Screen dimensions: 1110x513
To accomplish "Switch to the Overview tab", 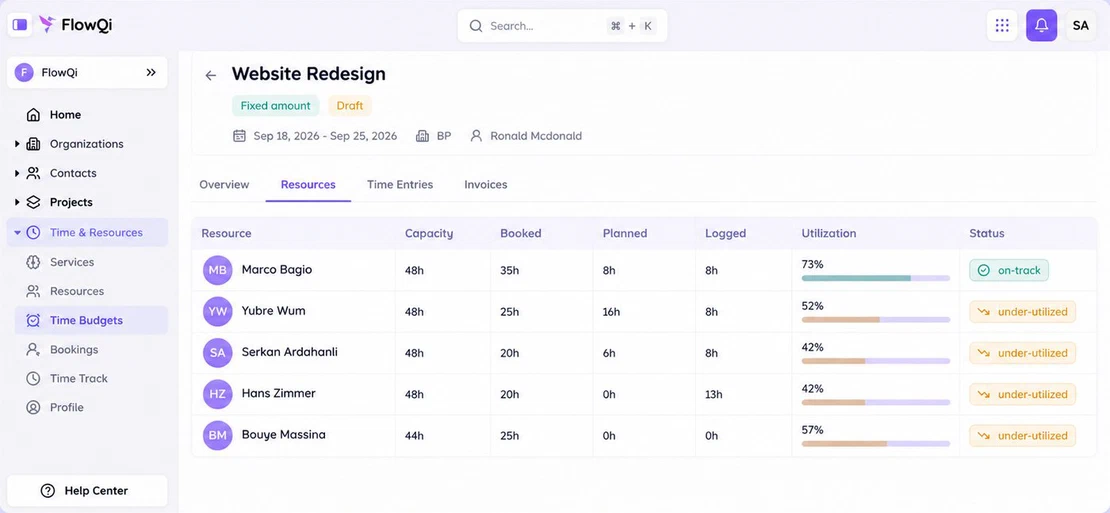I will click(224, 185).
